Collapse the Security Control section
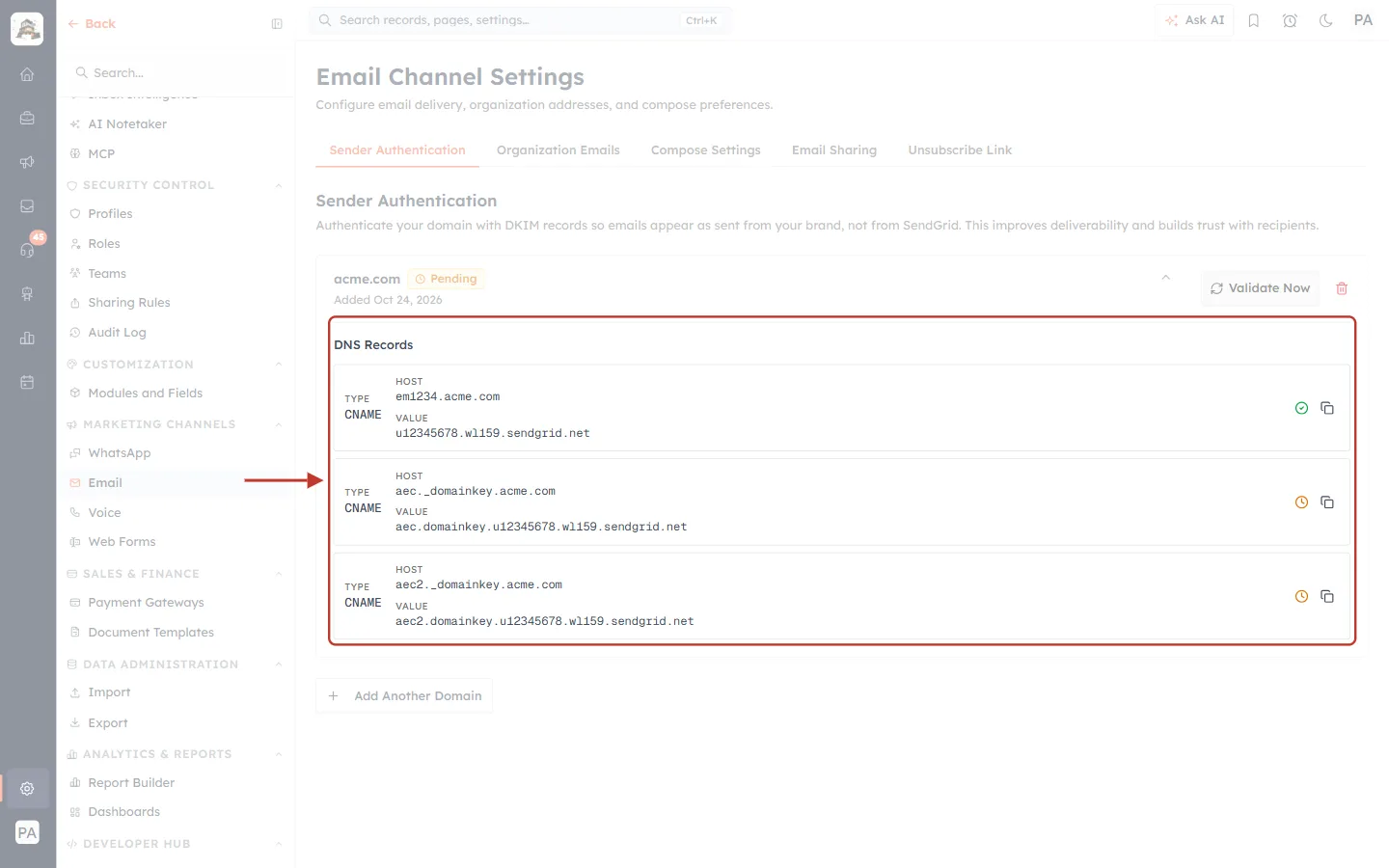This screenshot has width=1389, height=868. click(x=279, y=185)
